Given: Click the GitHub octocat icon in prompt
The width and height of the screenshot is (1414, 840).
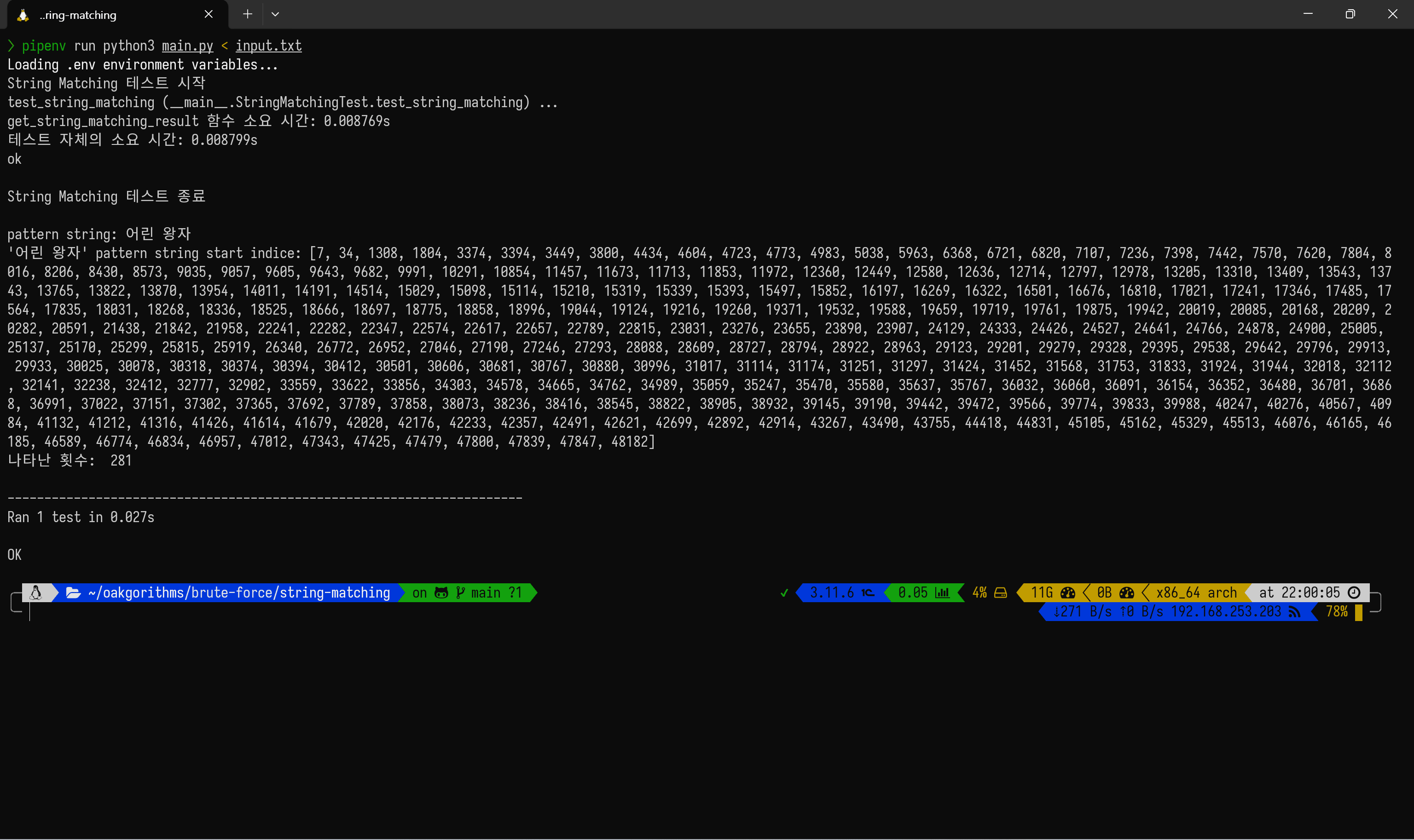Looking at the screenshot, I should tap(441, 593).
